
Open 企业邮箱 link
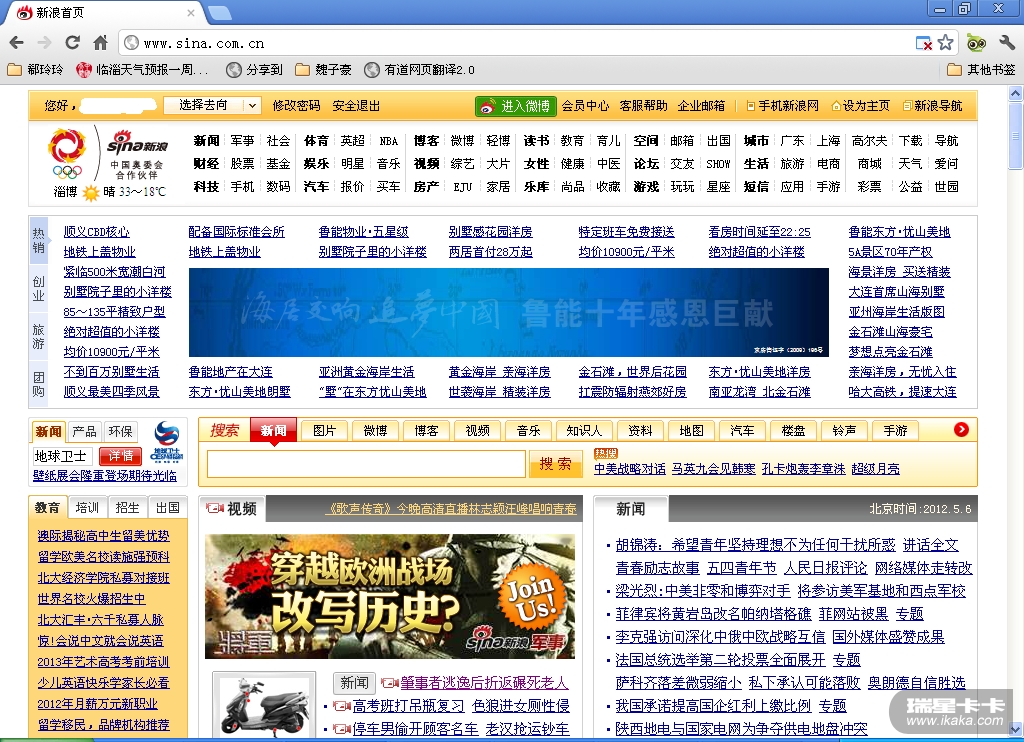pyautogui.click(x=701, y=106)
